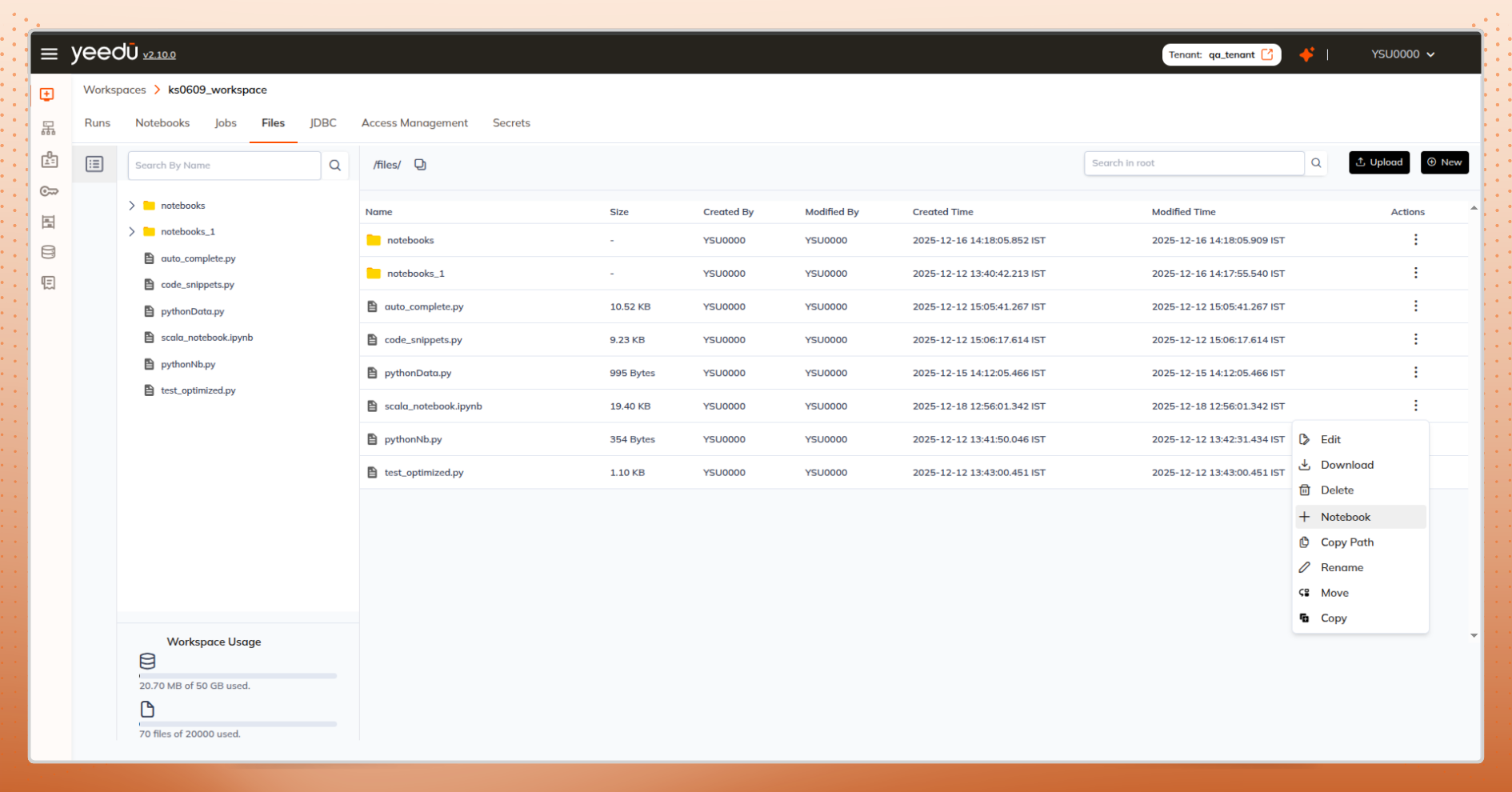The image size is (1512, 792).
Task: Open the YSU0000 user dropdown
Action: pyautogui.click(x=1402, y=54)
